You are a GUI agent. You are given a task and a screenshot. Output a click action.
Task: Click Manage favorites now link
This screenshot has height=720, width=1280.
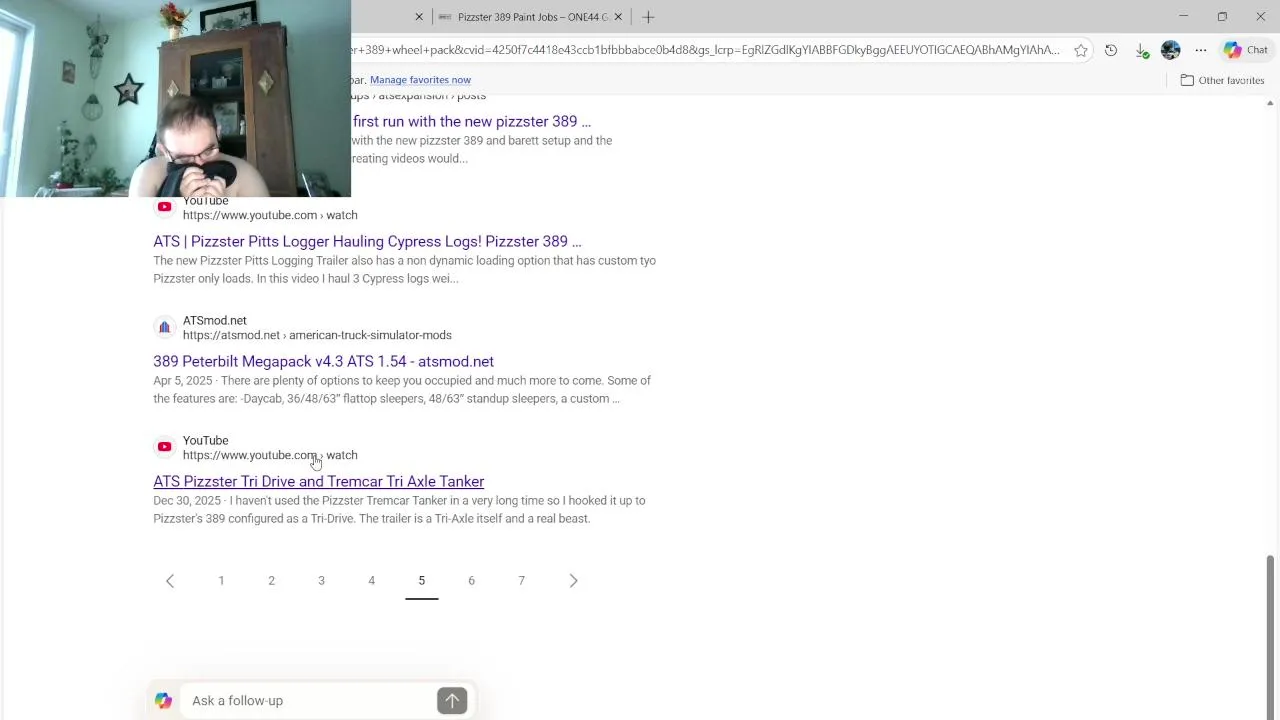(420, 80)
